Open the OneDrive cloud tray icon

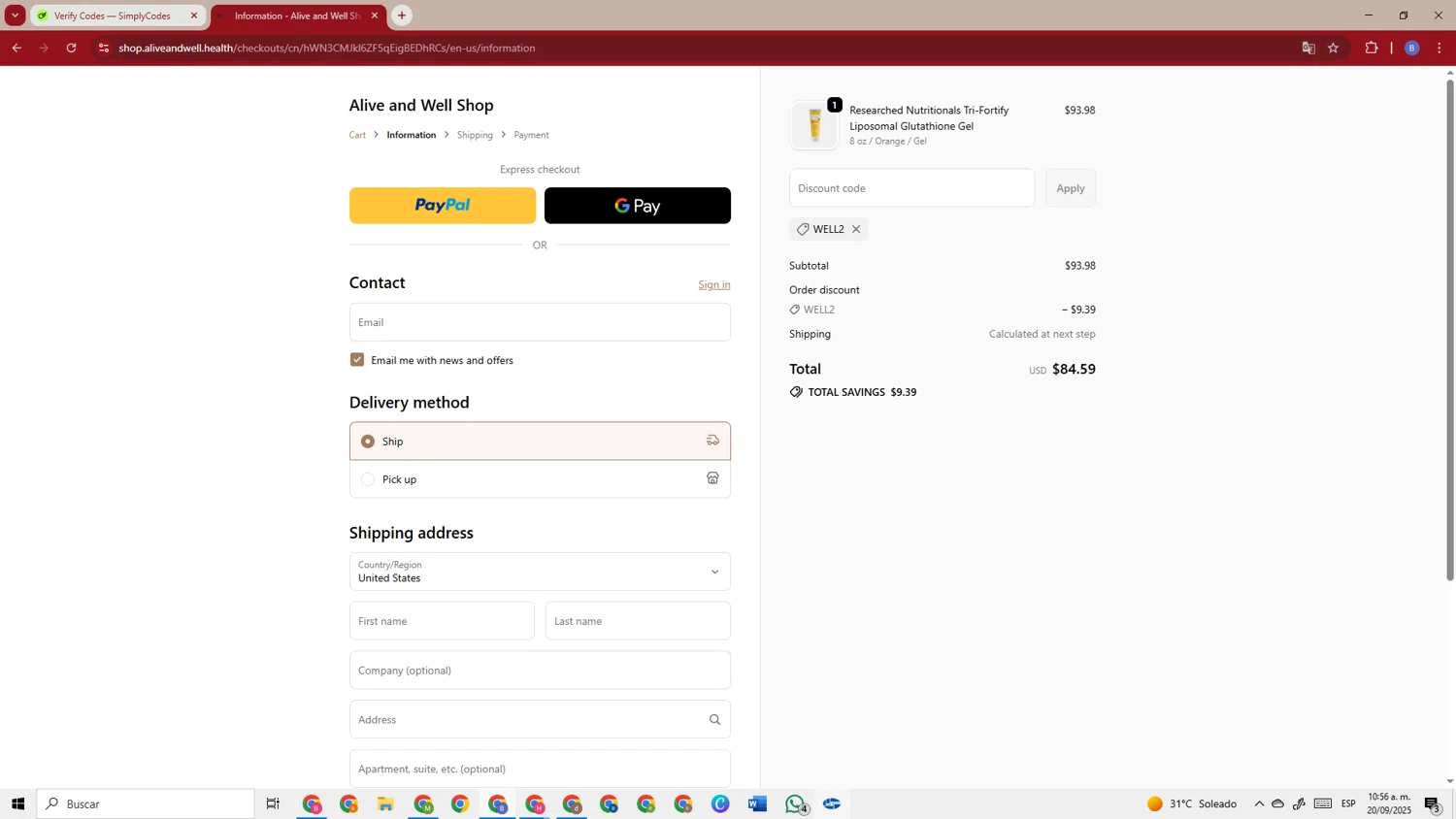coord(1278,804)
